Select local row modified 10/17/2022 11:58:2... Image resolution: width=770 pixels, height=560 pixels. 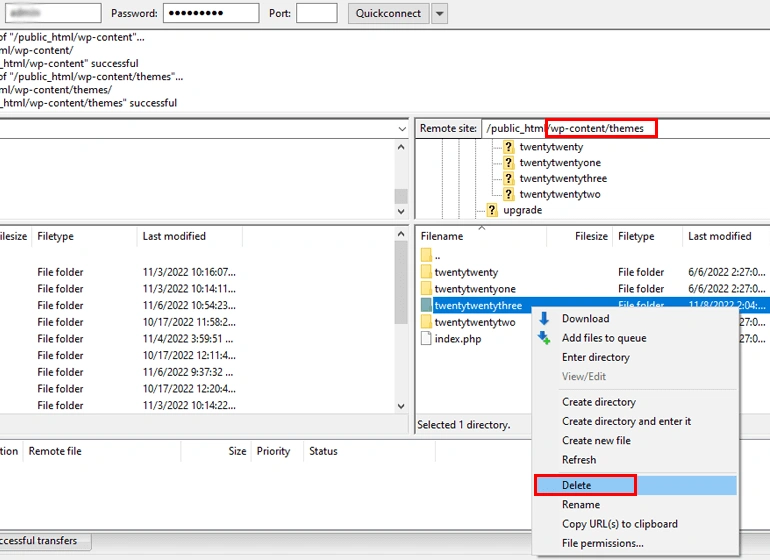tap(196, 322)
